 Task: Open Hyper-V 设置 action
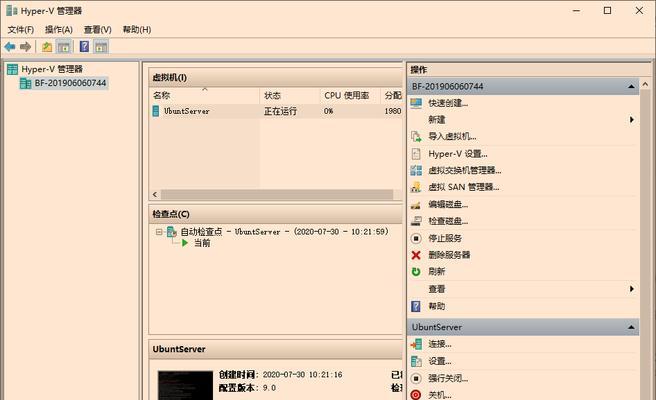[458, 154]
